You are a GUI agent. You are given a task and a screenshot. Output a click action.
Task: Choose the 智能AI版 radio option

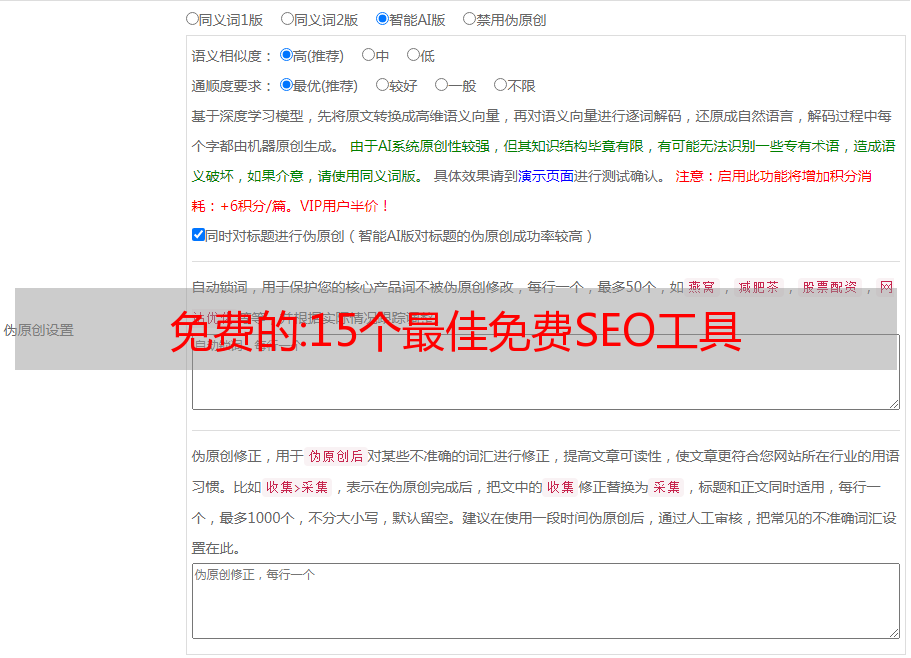click(x=382, y=19)
